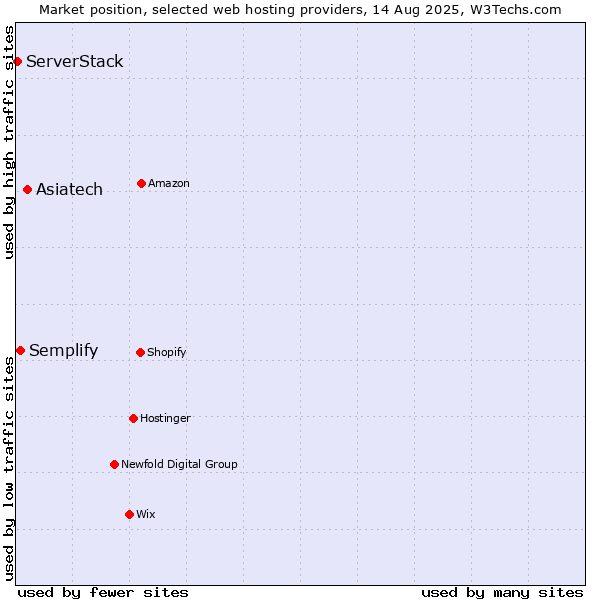The image size is (600, 600).
Task: Click the ServerStack red data point
Action: click(x=17, y=61)
